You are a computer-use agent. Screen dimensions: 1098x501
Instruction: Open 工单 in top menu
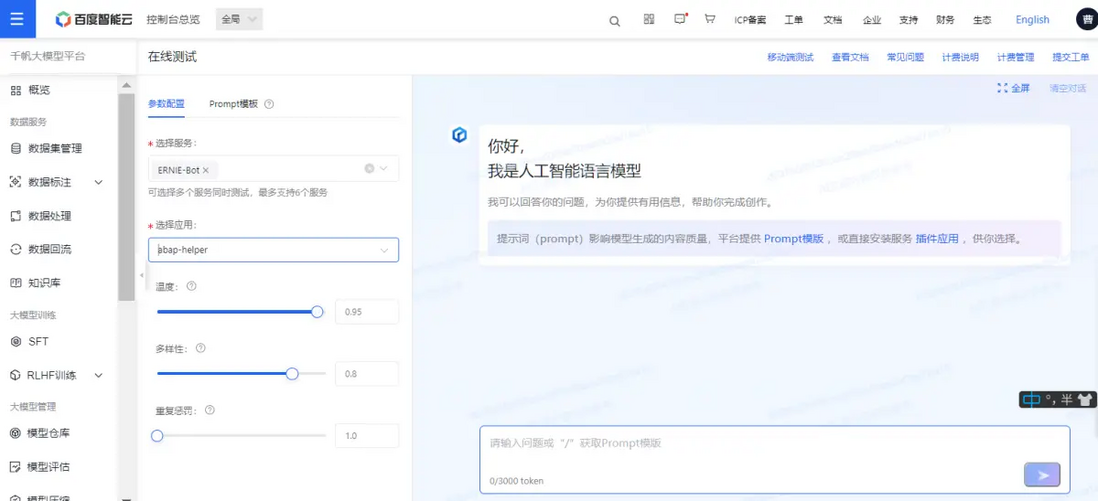point(793,20)
